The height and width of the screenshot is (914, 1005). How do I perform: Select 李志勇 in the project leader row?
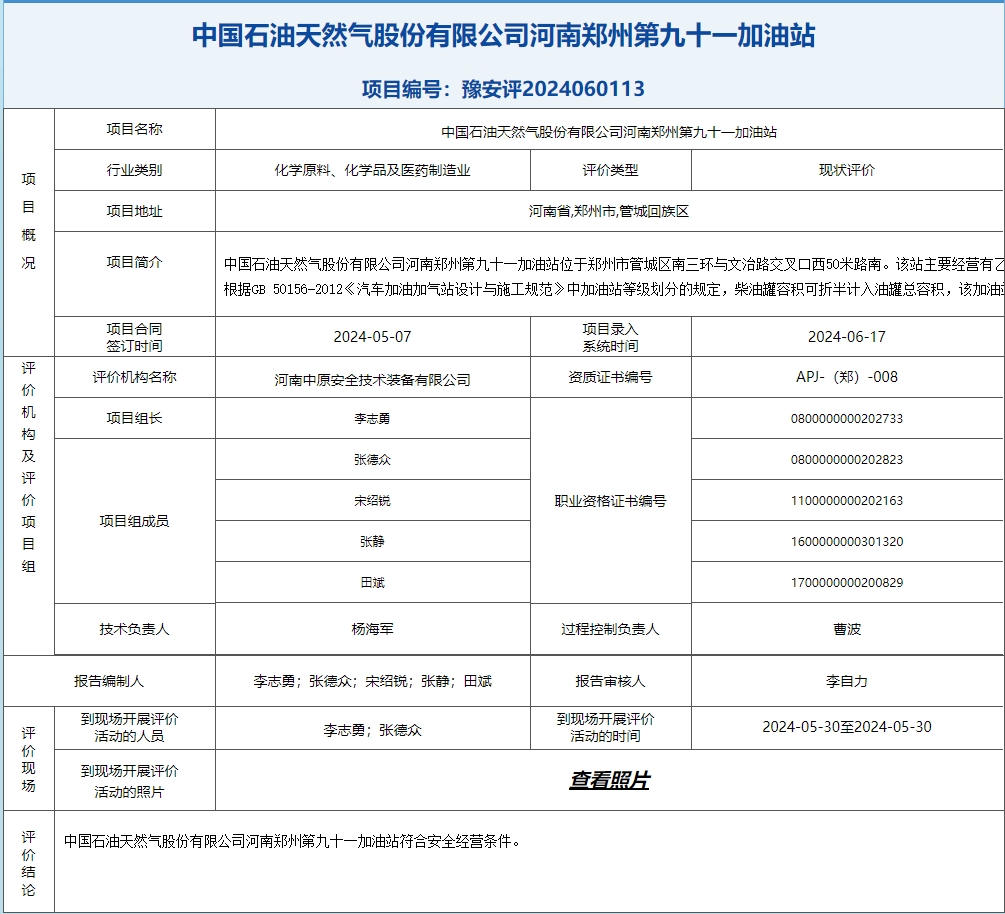coord(372,419)
